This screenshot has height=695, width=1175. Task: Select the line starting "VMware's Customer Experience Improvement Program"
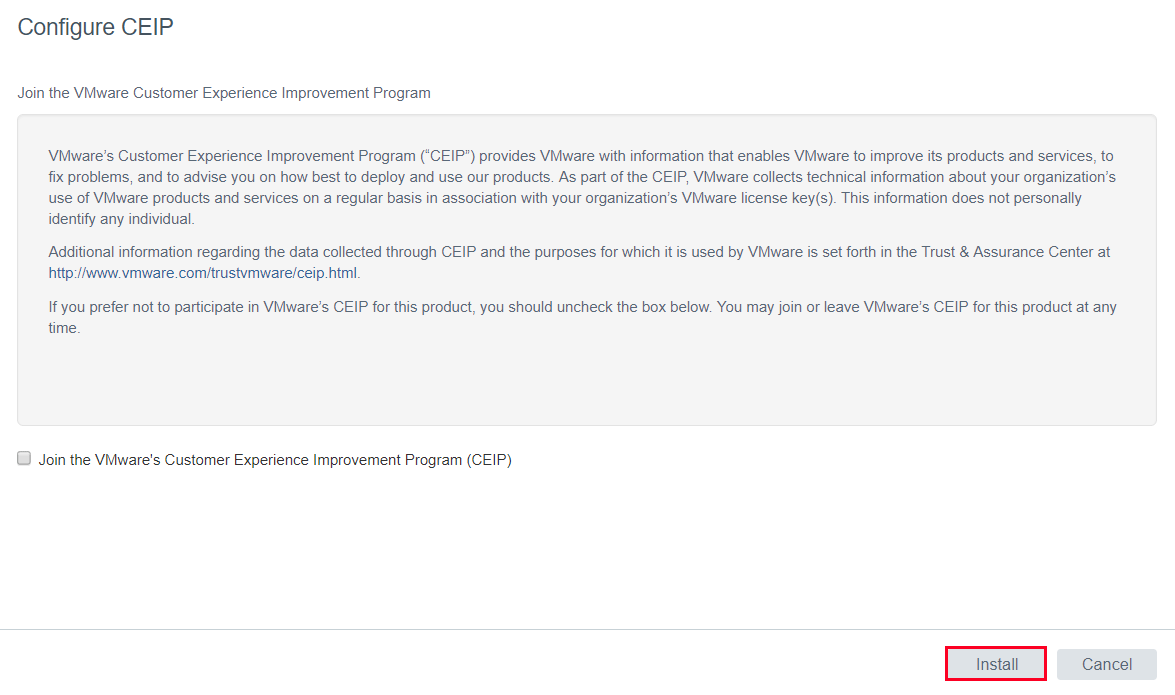coord(581,156)
